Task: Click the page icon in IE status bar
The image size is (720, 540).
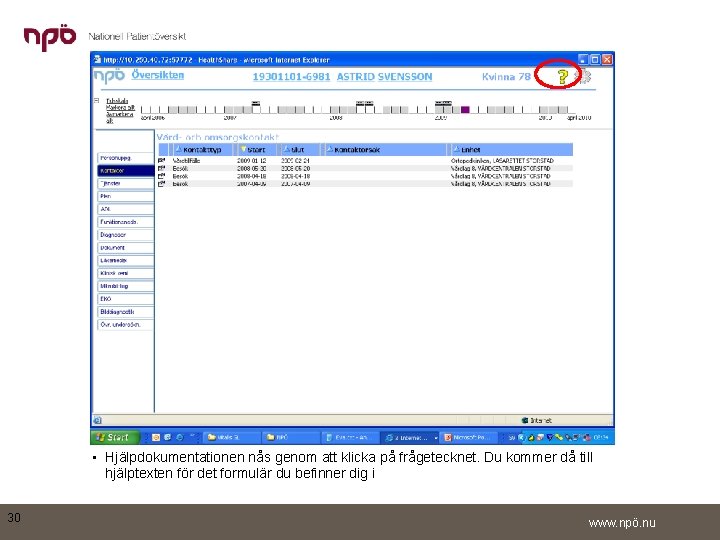Action: pos(97,420)
